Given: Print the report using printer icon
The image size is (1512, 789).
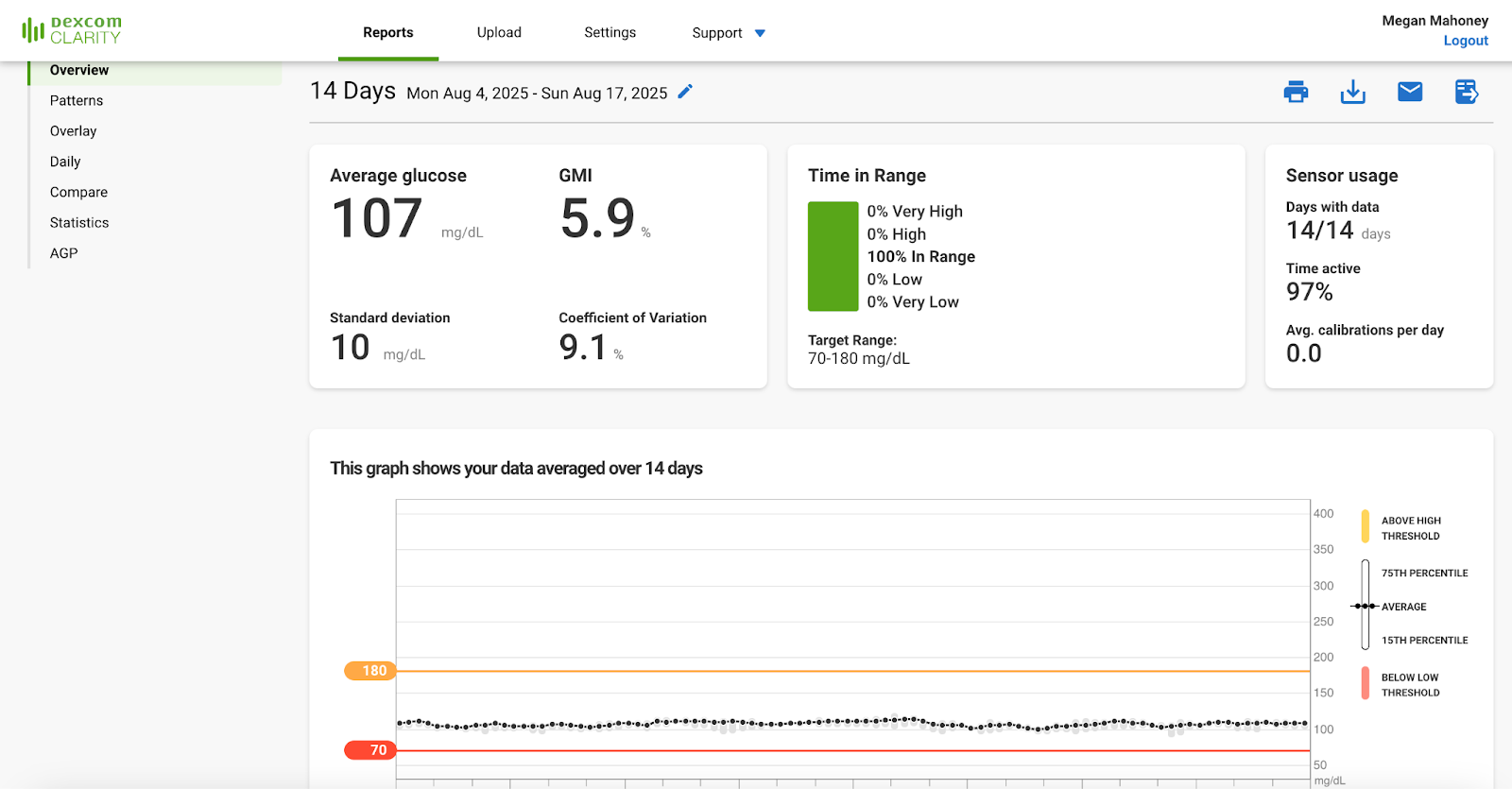Looking at the screenshot, I should pyautogui.click(x=1296, y=92).
